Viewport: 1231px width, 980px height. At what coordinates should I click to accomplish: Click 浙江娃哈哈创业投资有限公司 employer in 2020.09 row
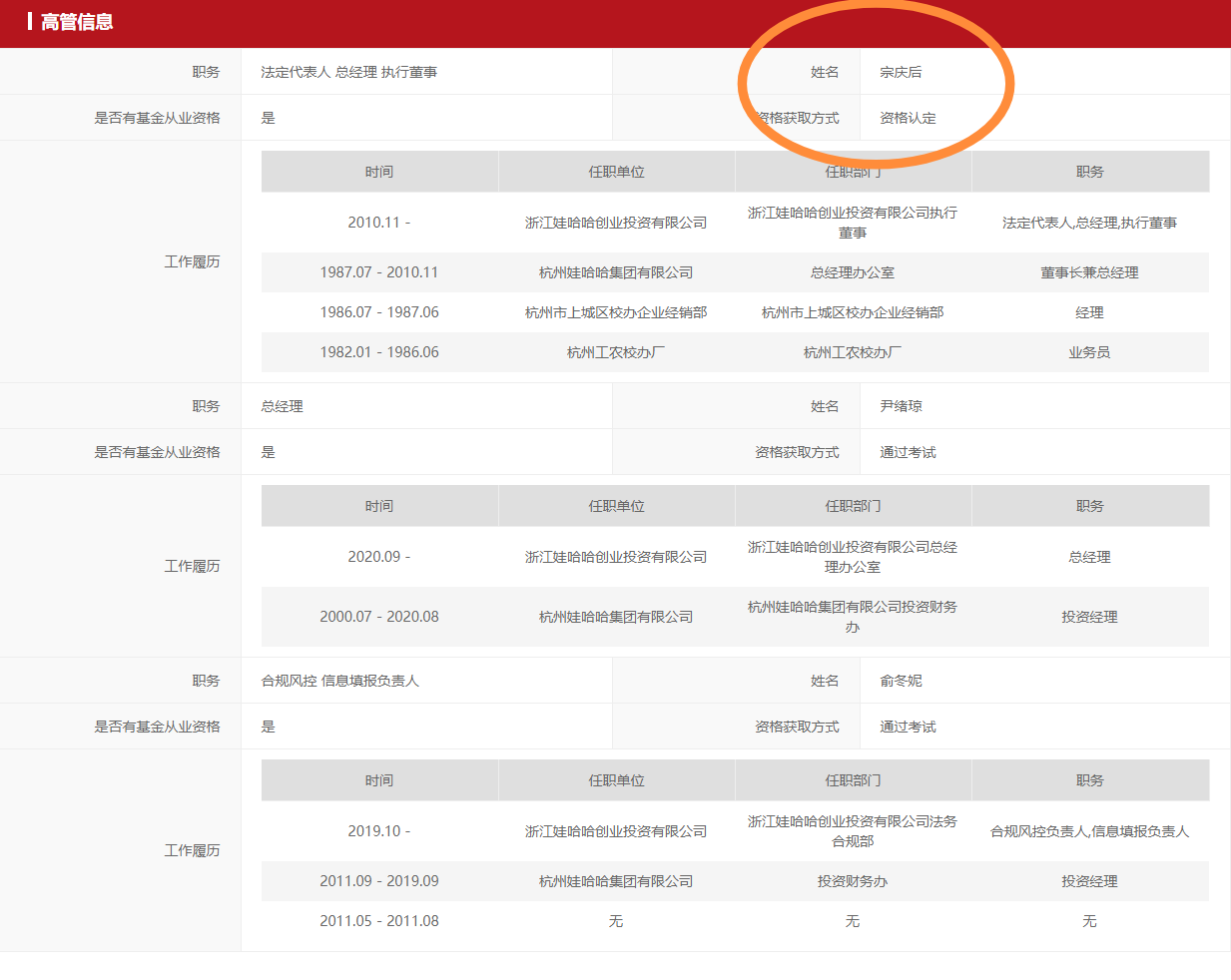coord(616,557)
